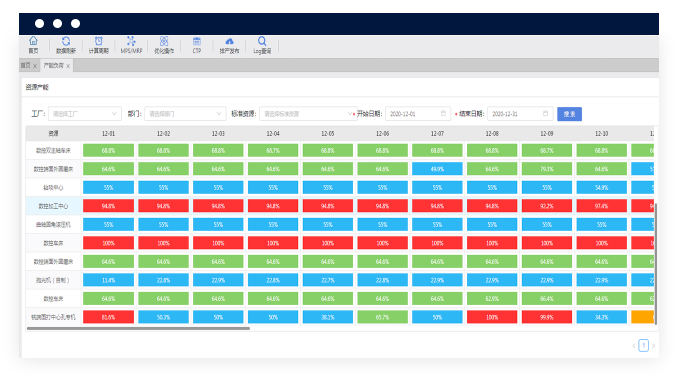Click the horizontal table scrollbar
Viewport: 679px width, 380px height.
click(x=138, y=328)
